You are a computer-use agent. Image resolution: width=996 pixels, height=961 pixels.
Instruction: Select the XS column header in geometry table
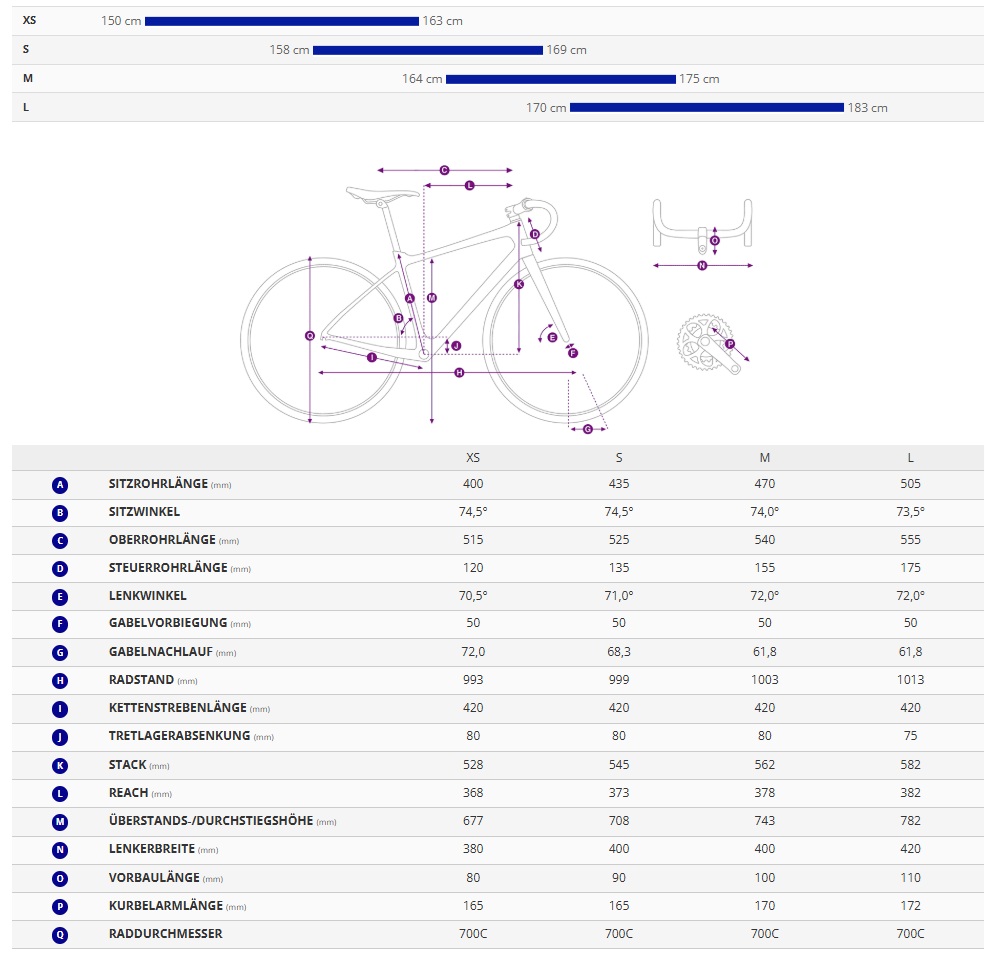(x=473, y=458)
